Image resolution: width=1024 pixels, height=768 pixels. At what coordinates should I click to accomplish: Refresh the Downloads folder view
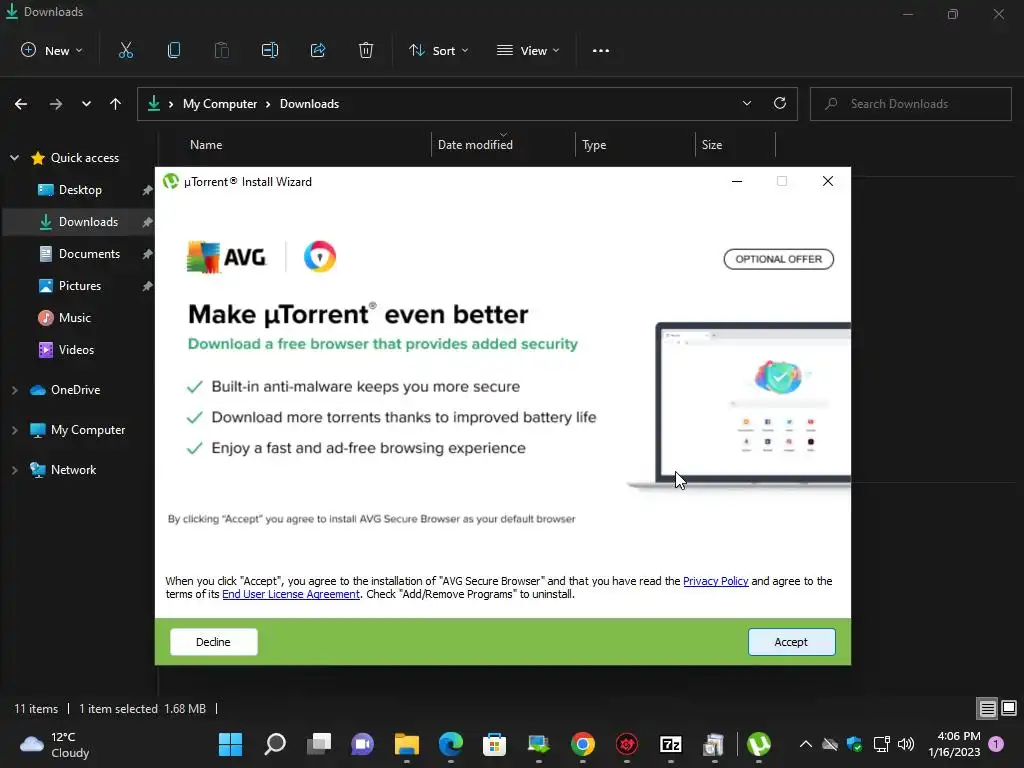[780, 103]
